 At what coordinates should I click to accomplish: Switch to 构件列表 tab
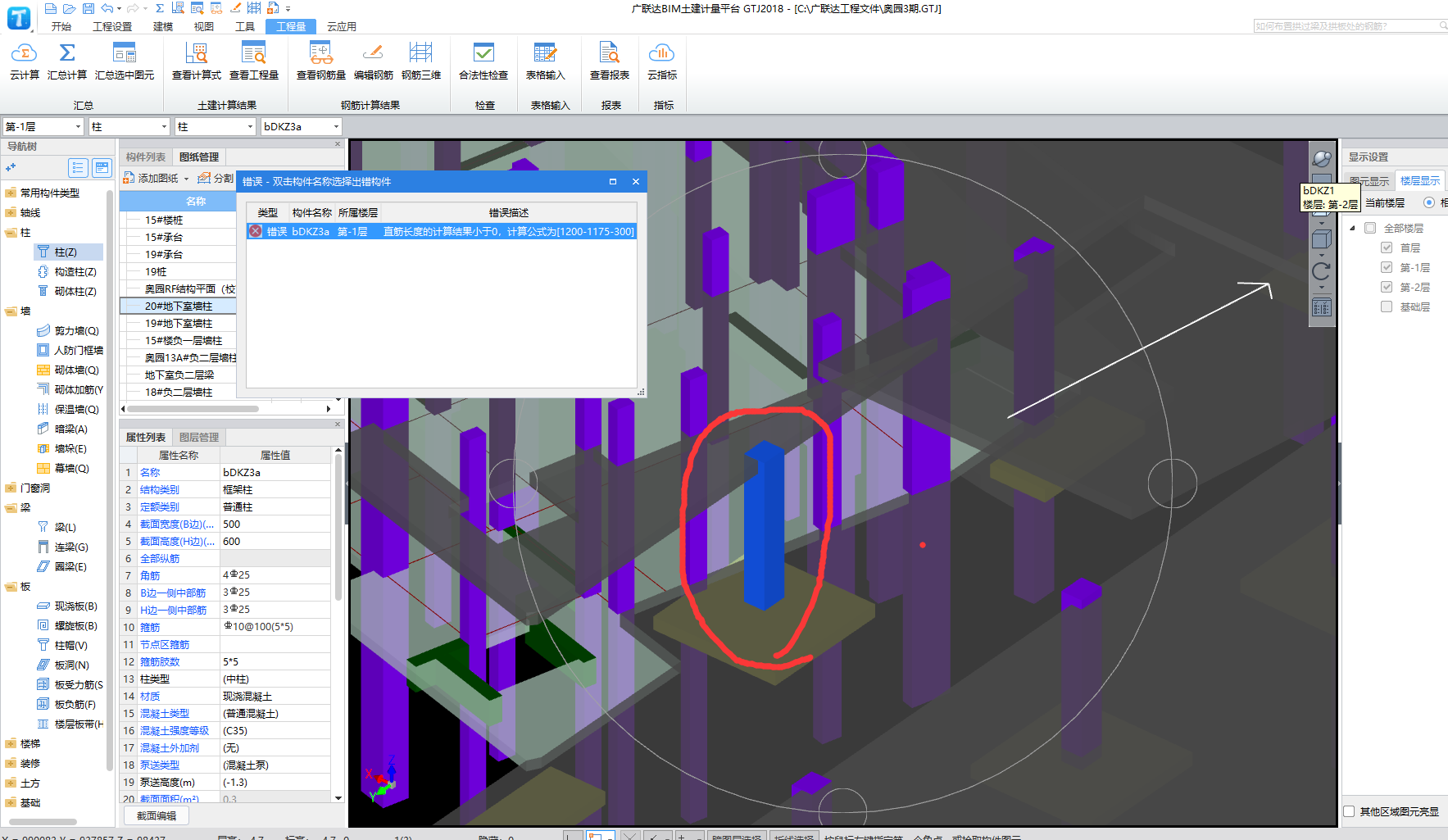tap(146, 157)
